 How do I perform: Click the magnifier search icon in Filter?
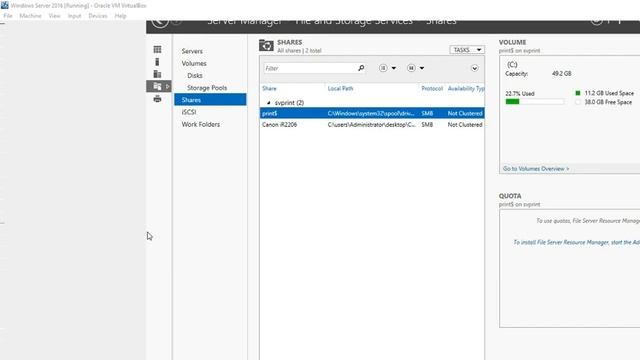click(361, 68)
